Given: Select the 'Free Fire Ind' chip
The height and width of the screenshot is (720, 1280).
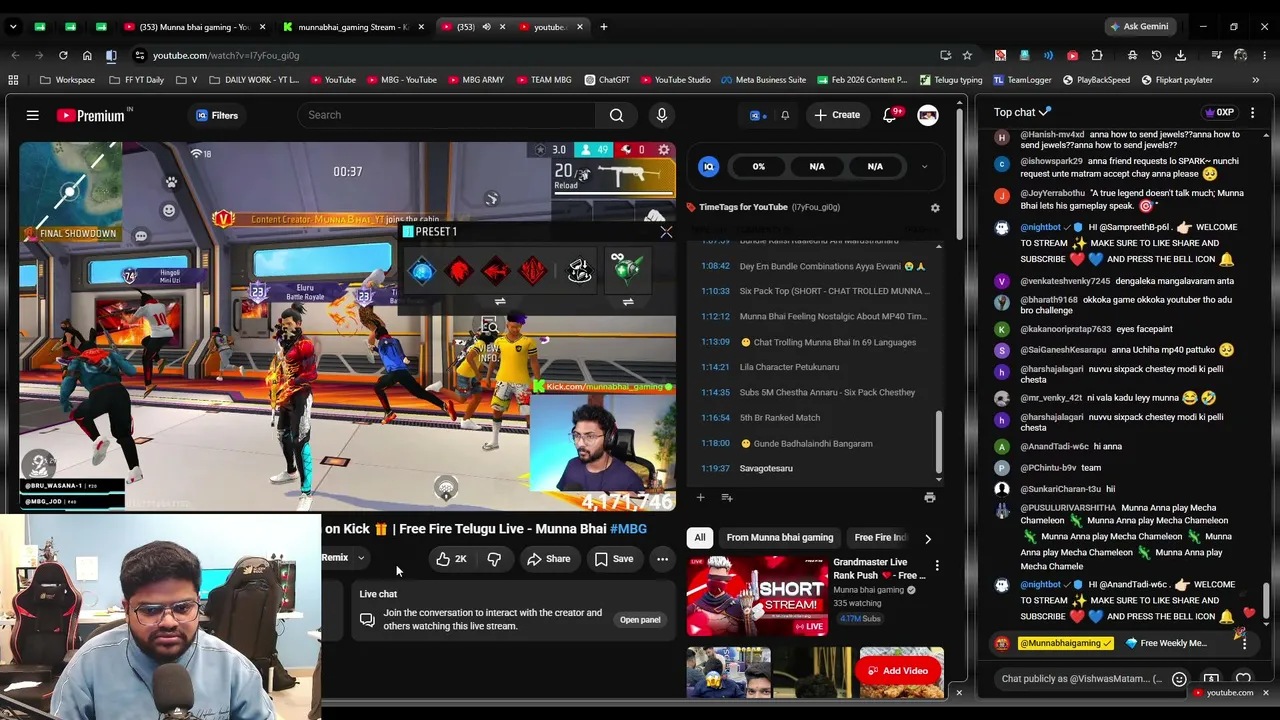Looking at the screenshot, I should [880, 537].
